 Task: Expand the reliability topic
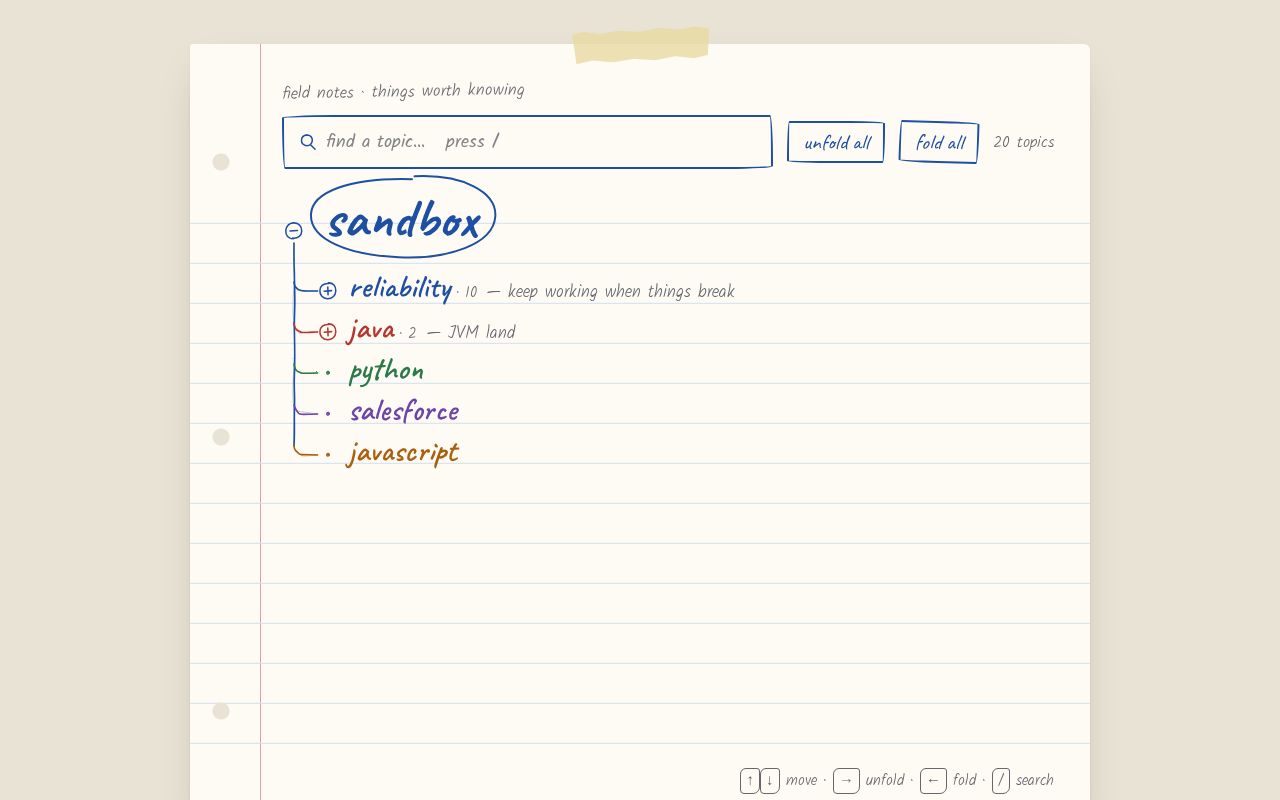(328, 291)
